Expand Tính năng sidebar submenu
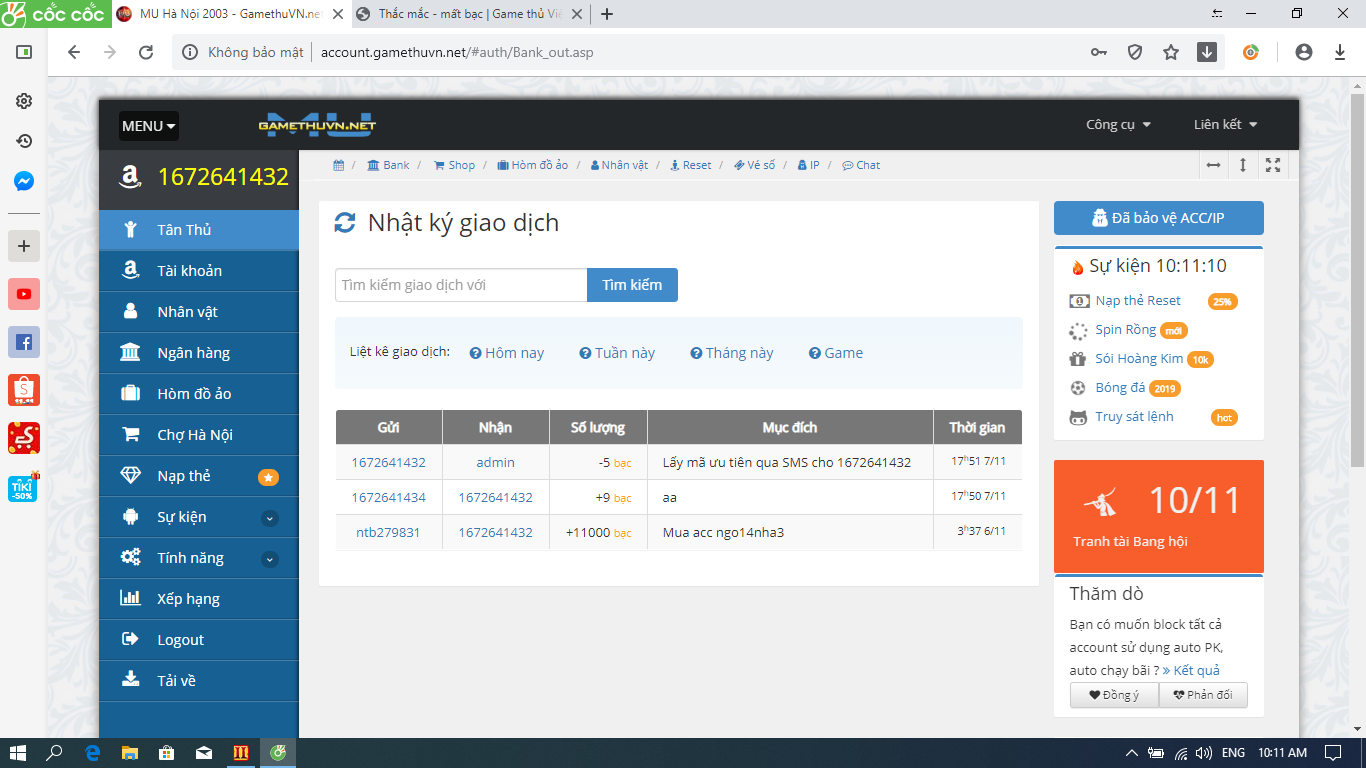The width and height of the screenshot is (1366, 768). 270,559
